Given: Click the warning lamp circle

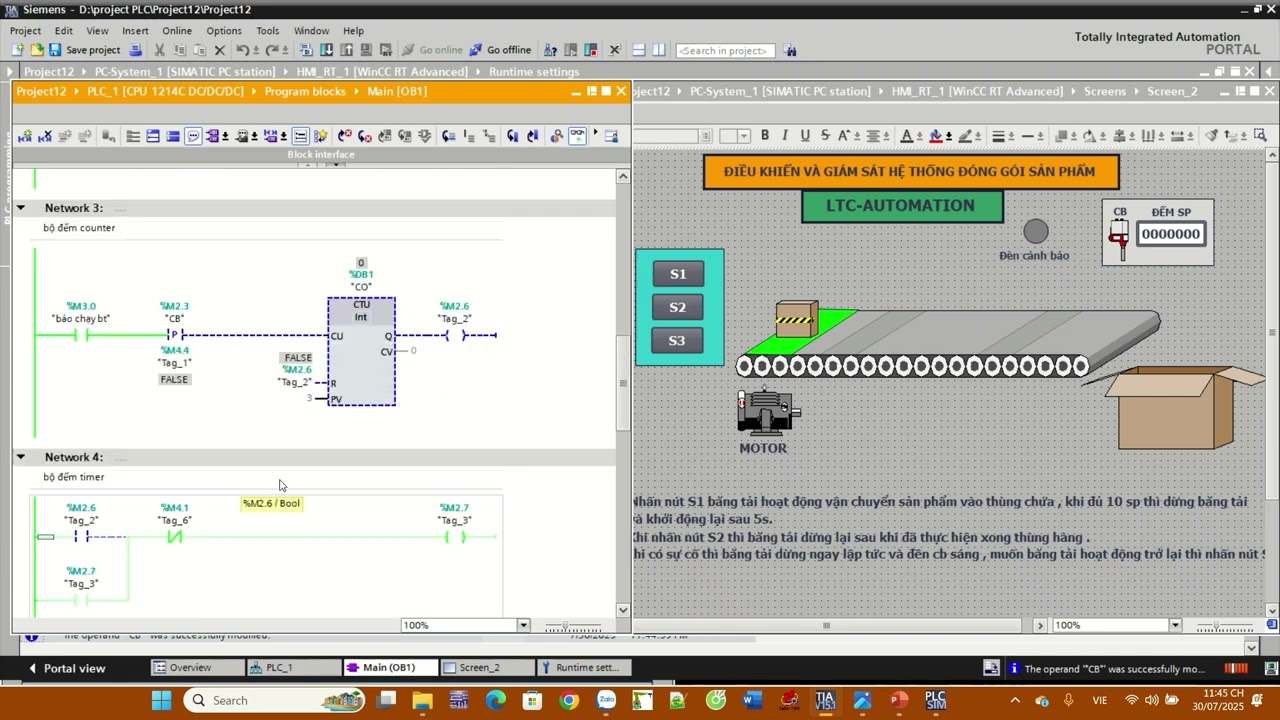Looking at the screenshot, I should (x=1036, y=232).
